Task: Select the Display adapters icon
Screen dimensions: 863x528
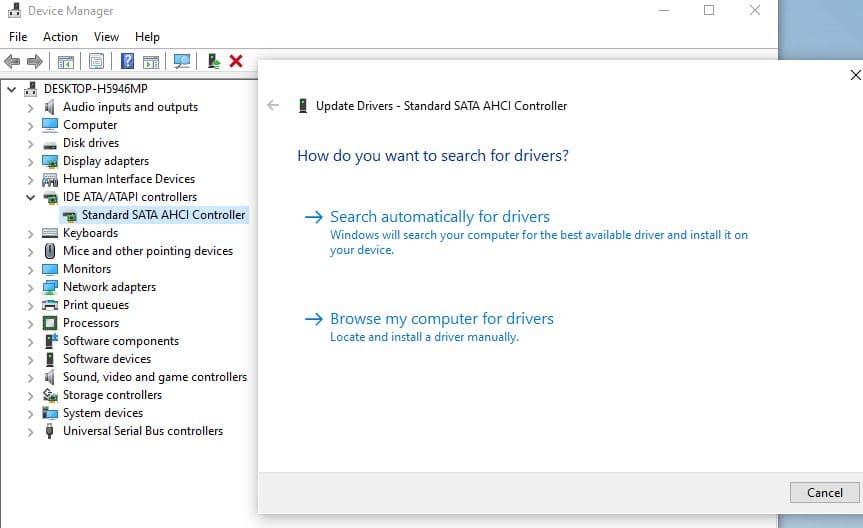Action: point(50,161)
